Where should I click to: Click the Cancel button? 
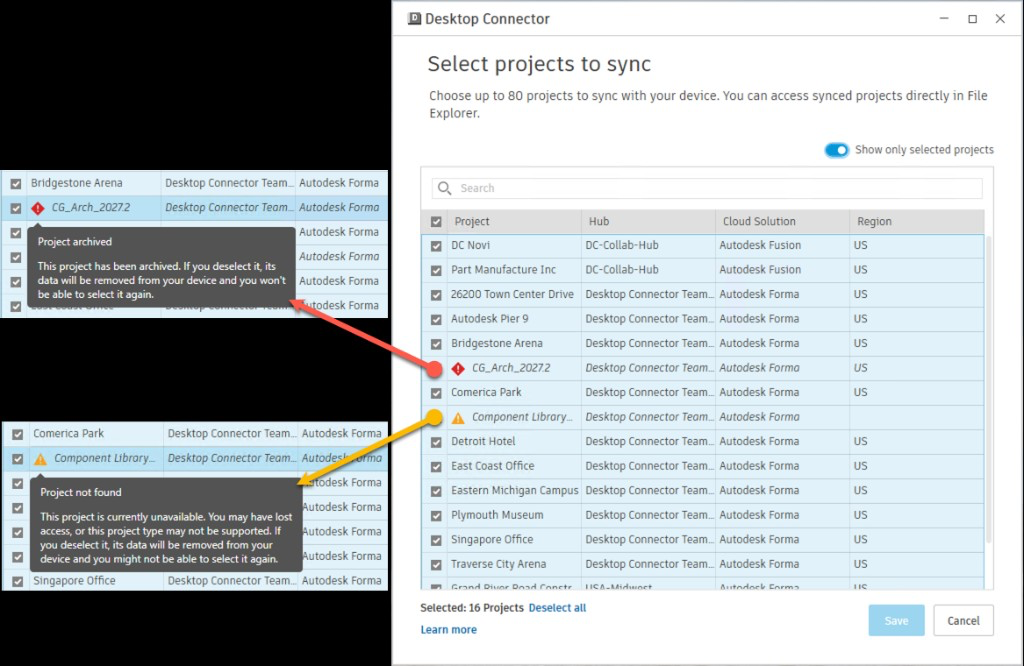tap(963, 620)
